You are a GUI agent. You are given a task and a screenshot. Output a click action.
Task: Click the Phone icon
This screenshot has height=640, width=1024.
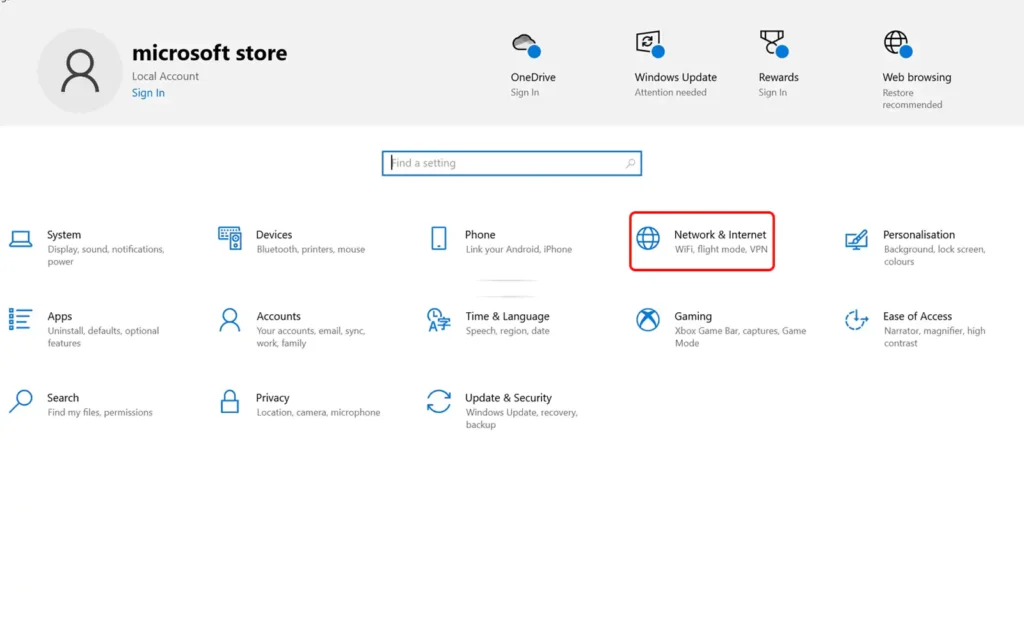[x=439, y=238]
